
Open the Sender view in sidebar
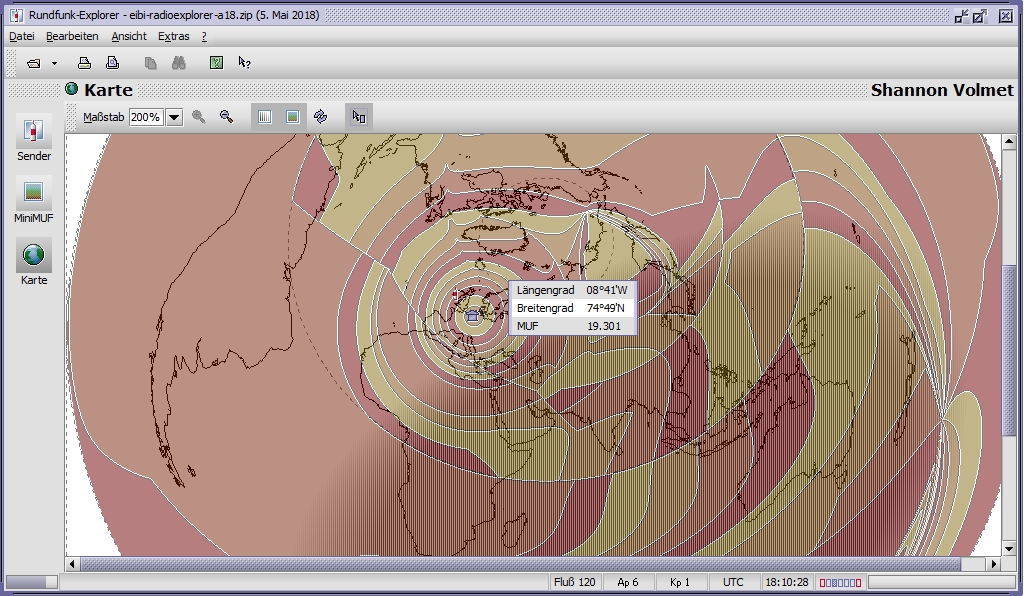[34, 139]
